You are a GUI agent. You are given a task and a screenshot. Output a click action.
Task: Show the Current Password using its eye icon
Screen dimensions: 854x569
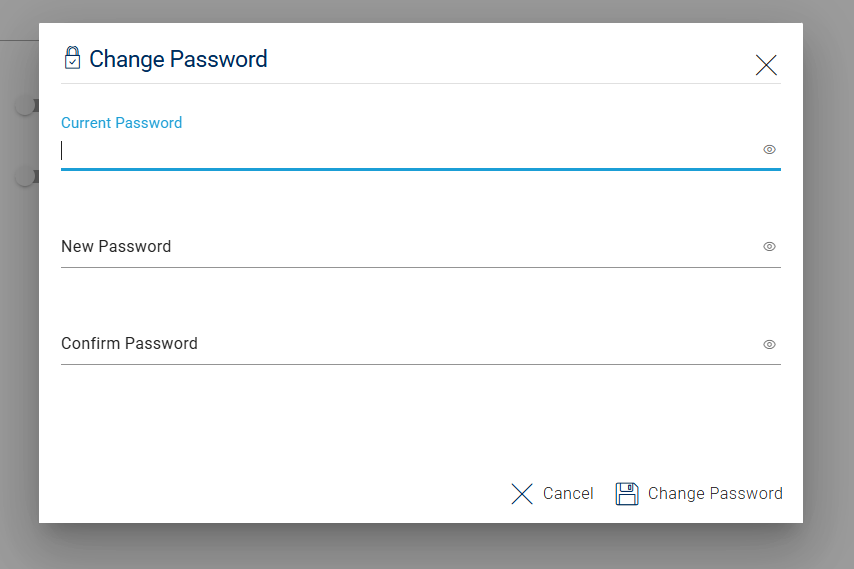point(769,150)
